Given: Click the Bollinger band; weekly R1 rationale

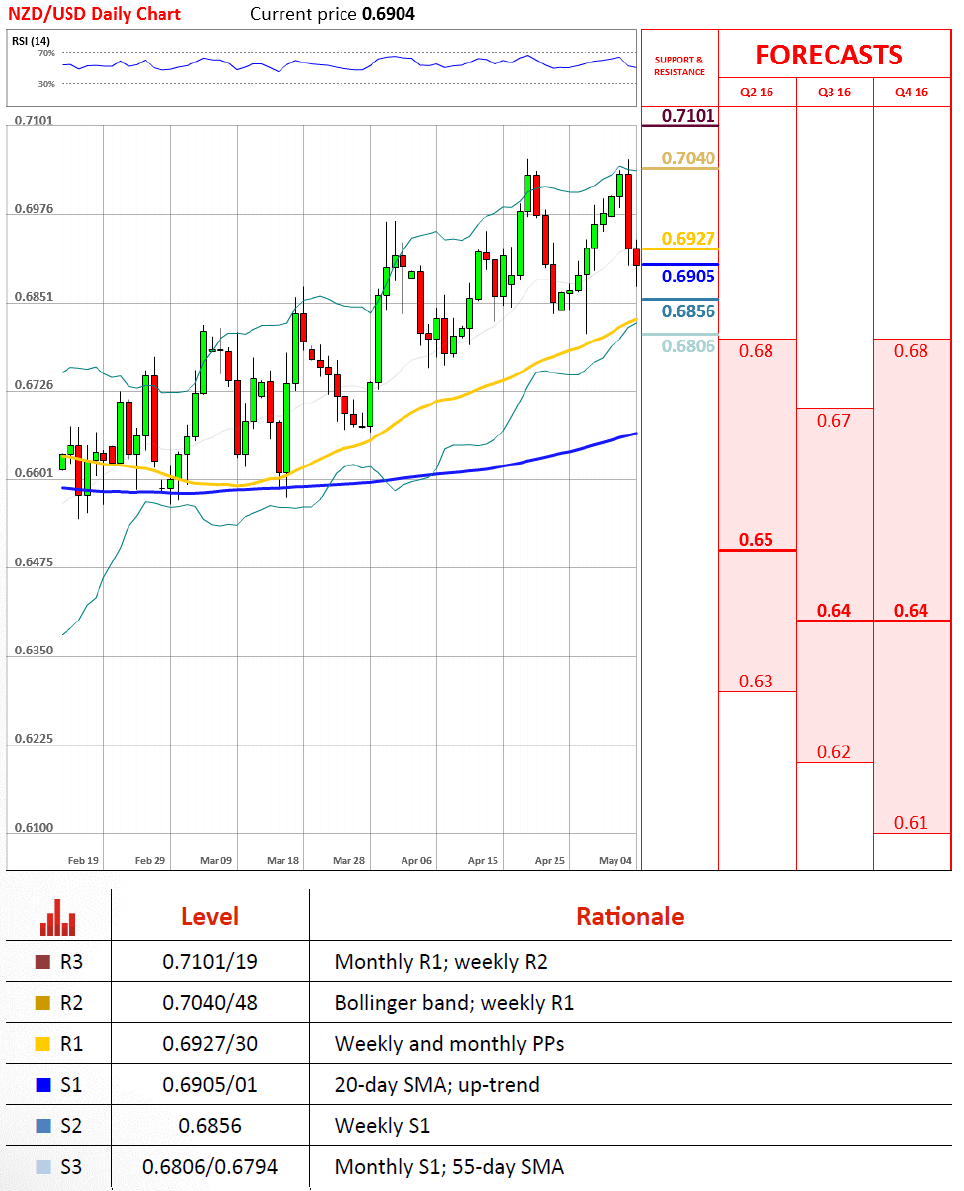Looking at the screenshot, I should coord(454,1003).
